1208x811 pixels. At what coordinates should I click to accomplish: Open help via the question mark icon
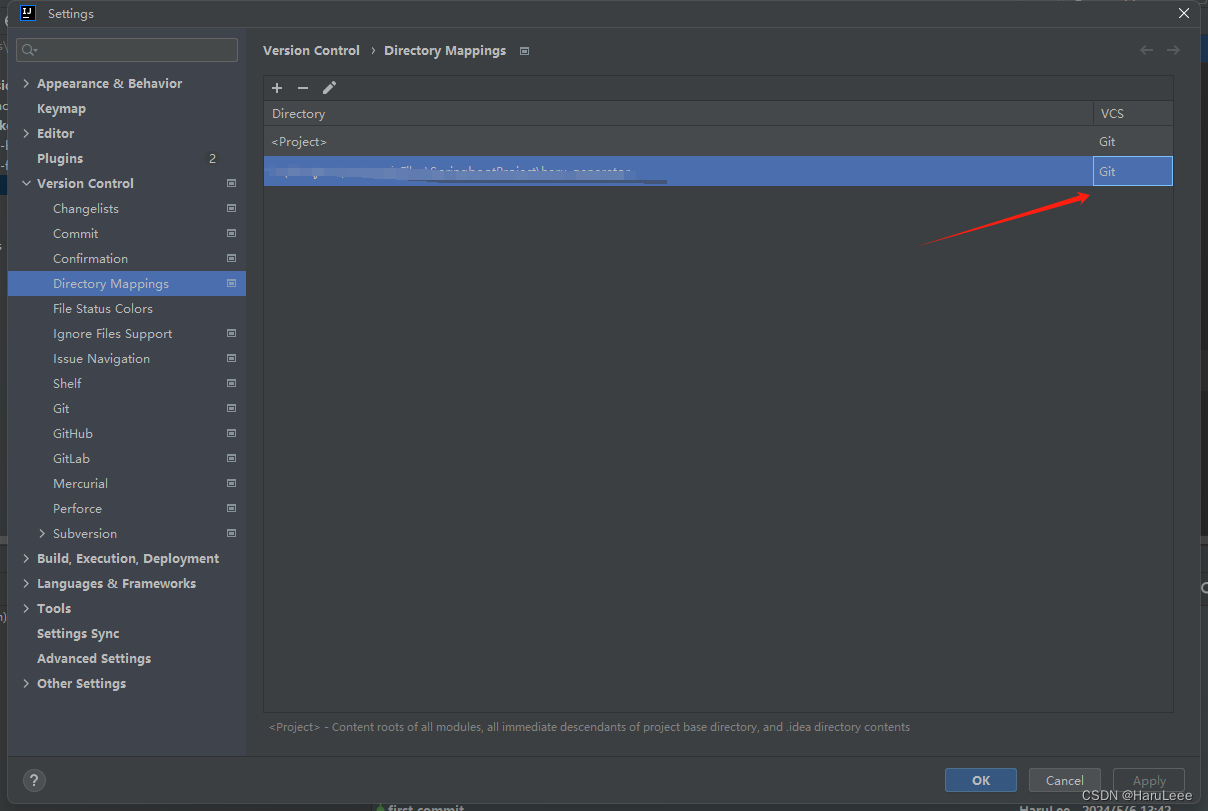34,780
